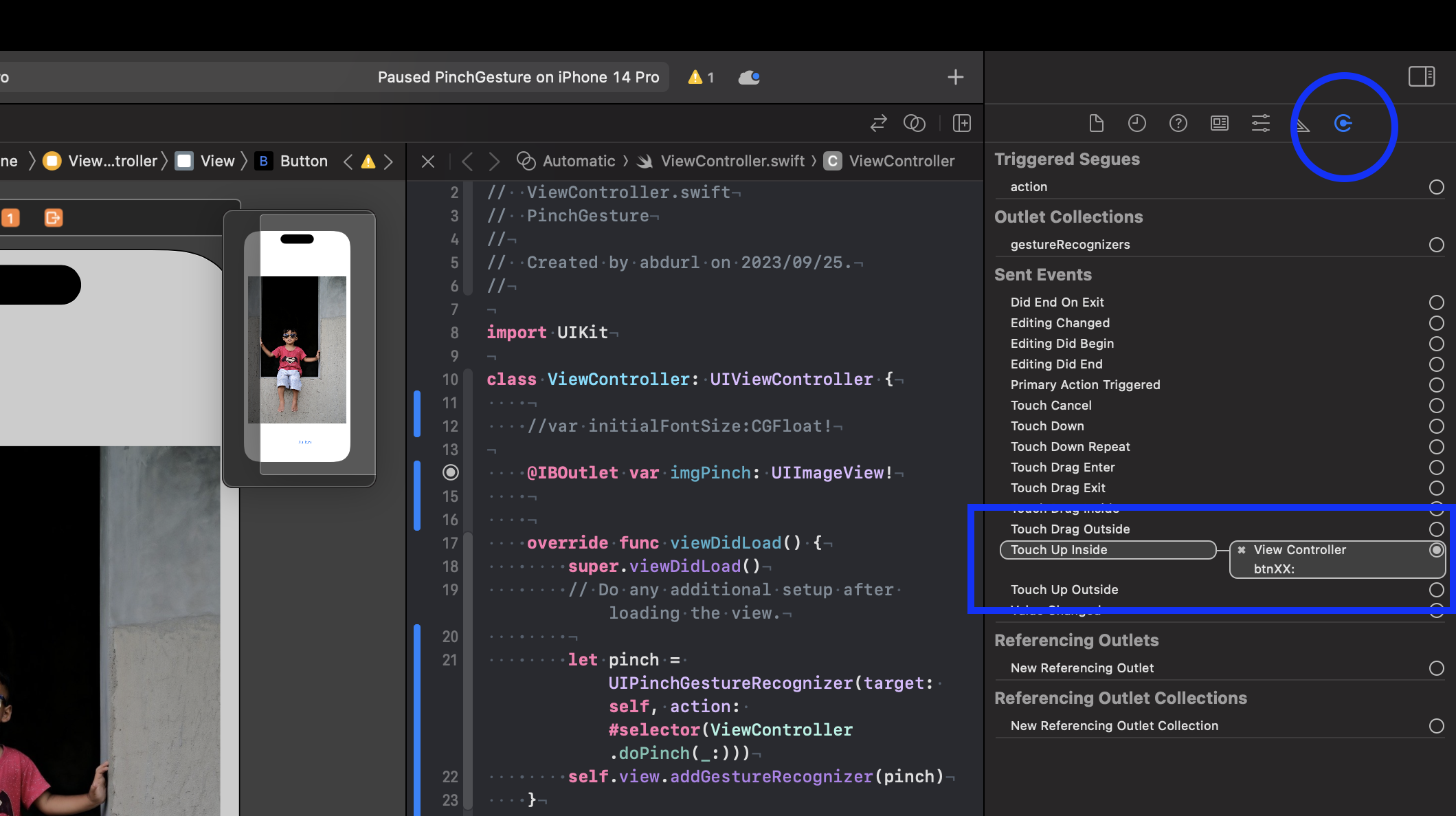
Task: Open the Identity inspector
Action: click(x=1220, y=123)
